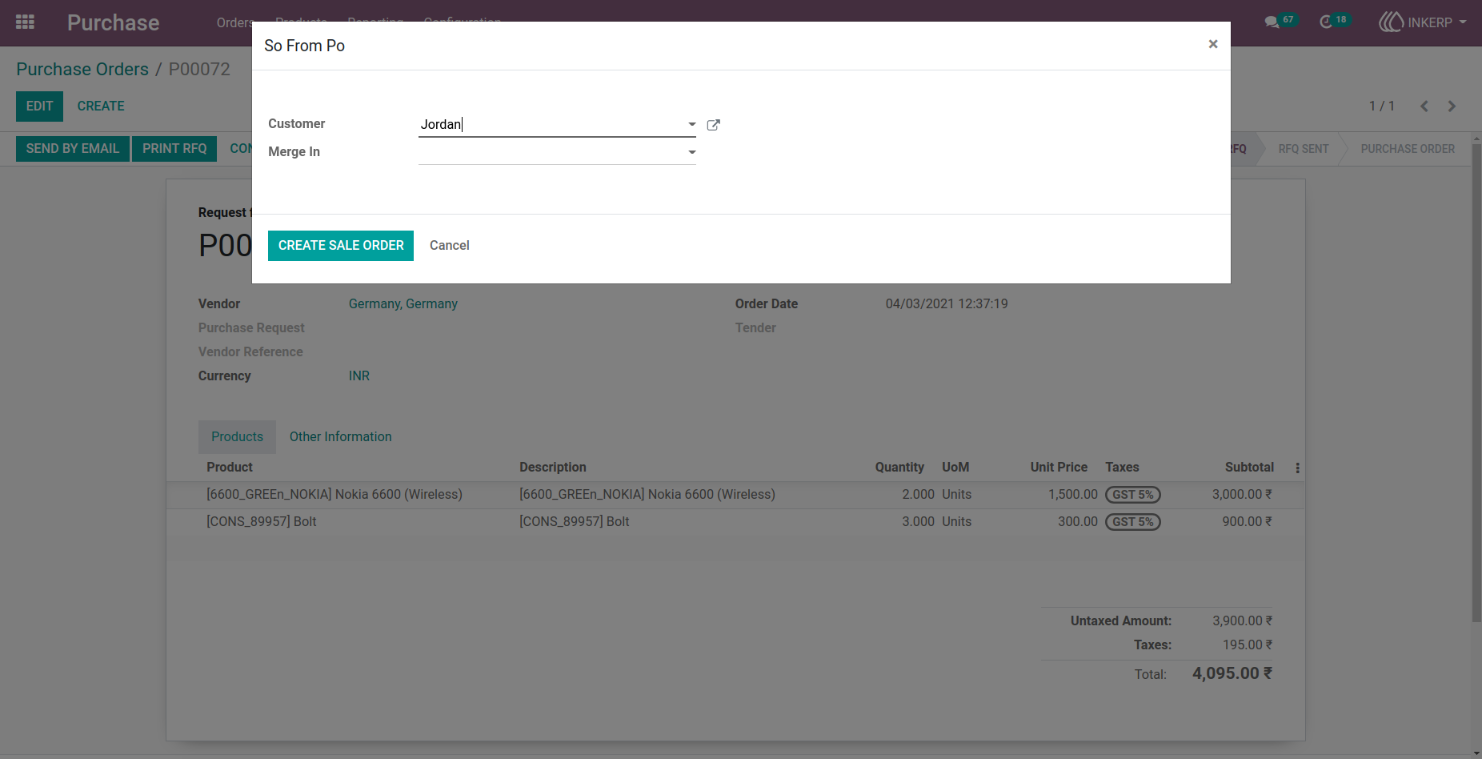The height and width of the screenshot is (759, 1482).
Task: Switch to the Products tab
Action: (x=237, y=437)
